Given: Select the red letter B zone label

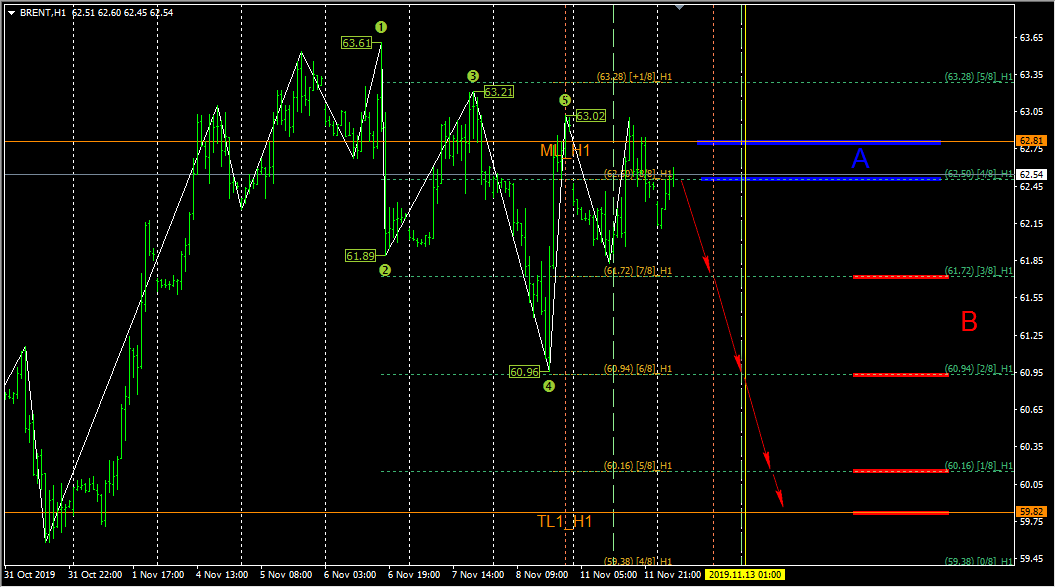Looking at the screenshot, I should click(968, 322).
